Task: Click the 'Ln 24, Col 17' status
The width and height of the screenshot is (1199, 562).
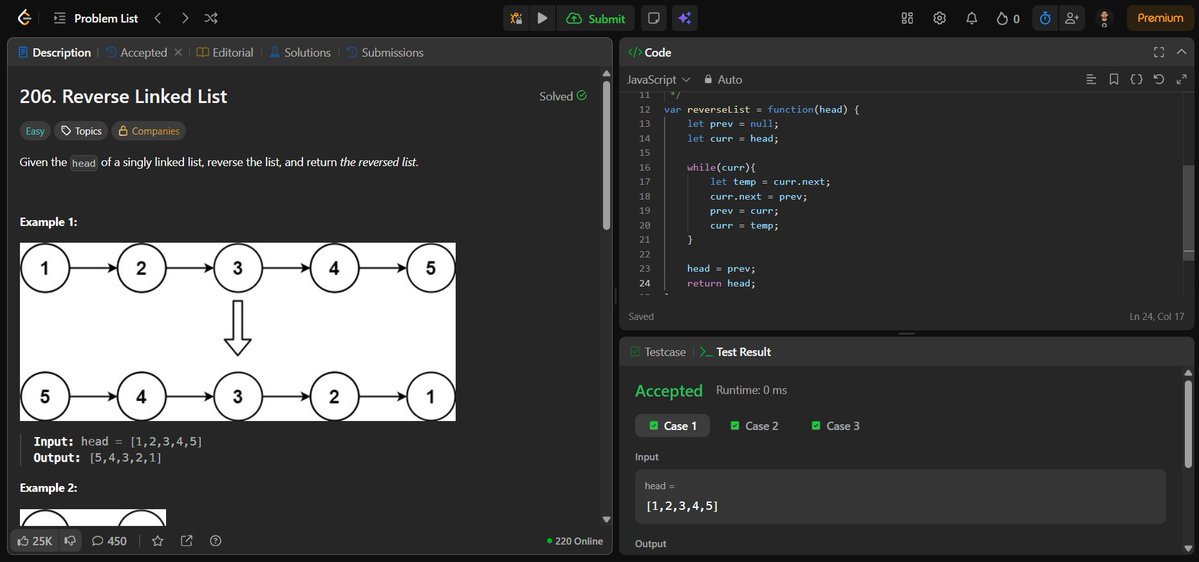Action: point(1156,317)
